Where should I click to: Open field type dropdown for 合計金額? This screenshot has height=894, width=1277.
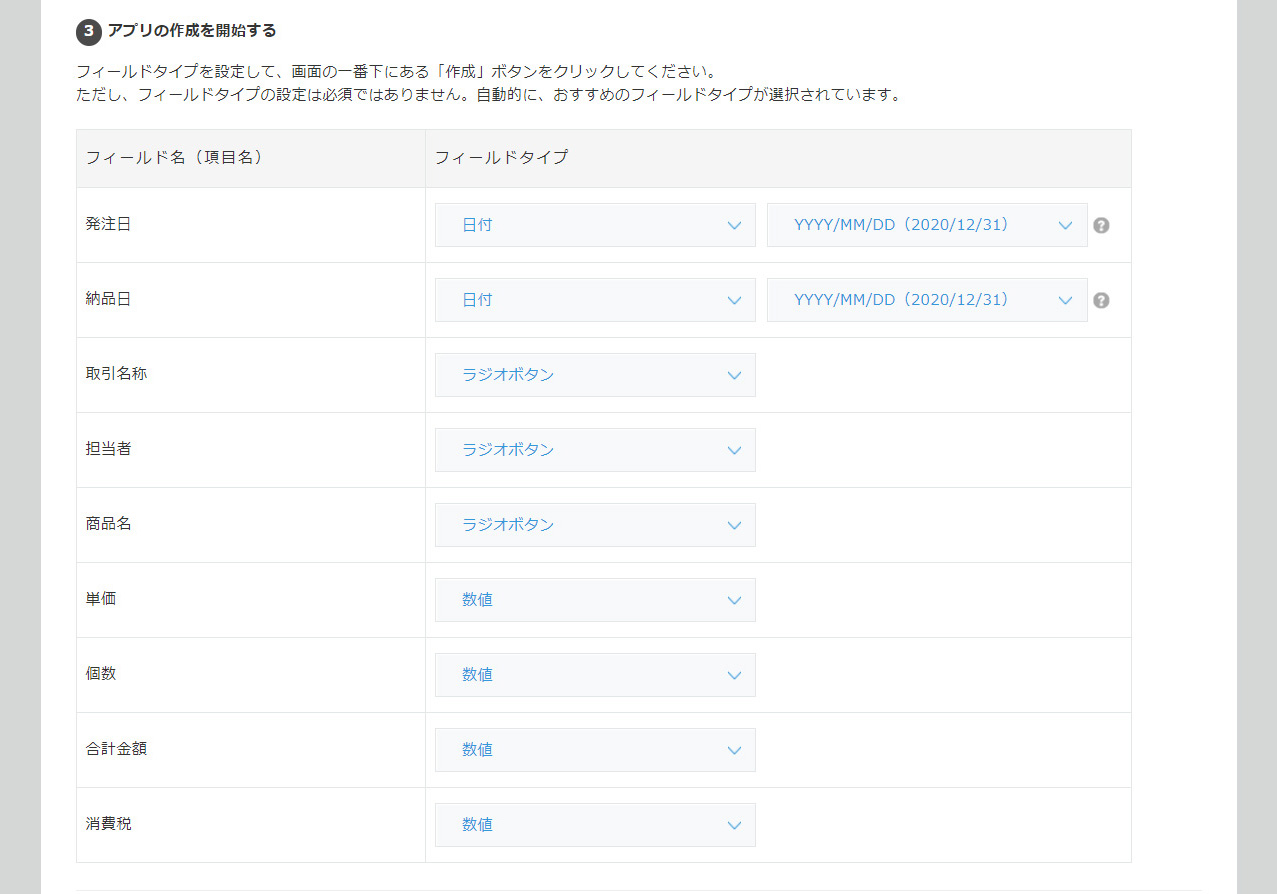[595, 750]
